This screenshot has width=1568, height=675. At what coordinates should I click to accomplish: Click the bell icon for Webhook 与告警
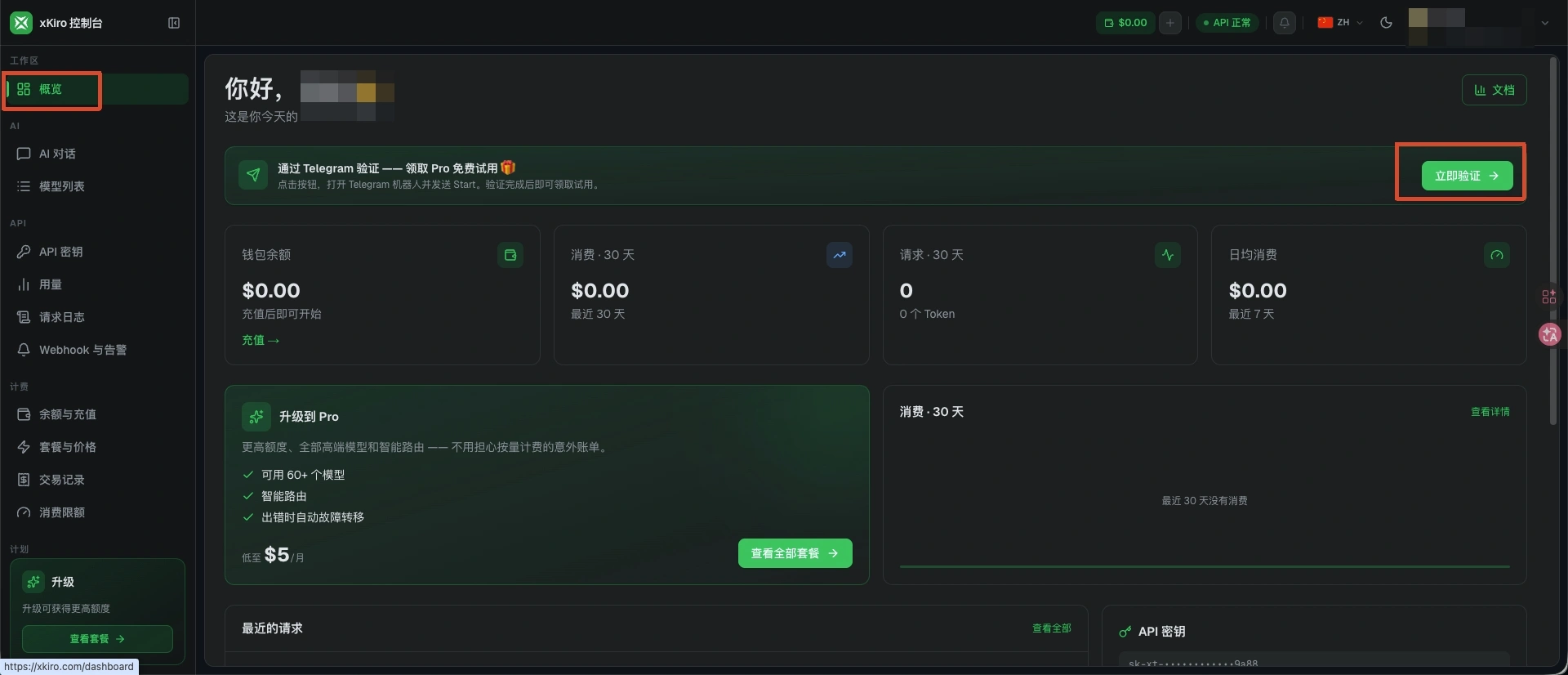tap(24, 350)
